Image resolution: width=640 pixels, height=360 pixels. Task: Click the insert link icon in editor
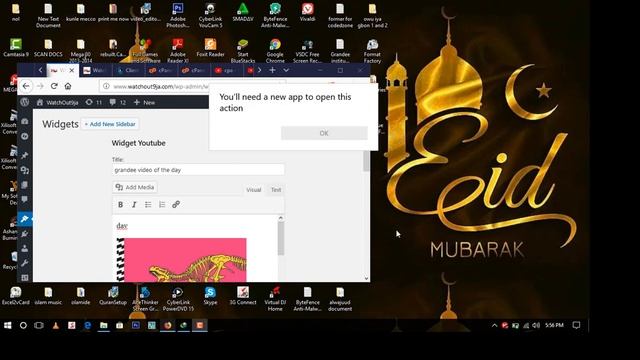pyautogui.click(x=176, y=204)
